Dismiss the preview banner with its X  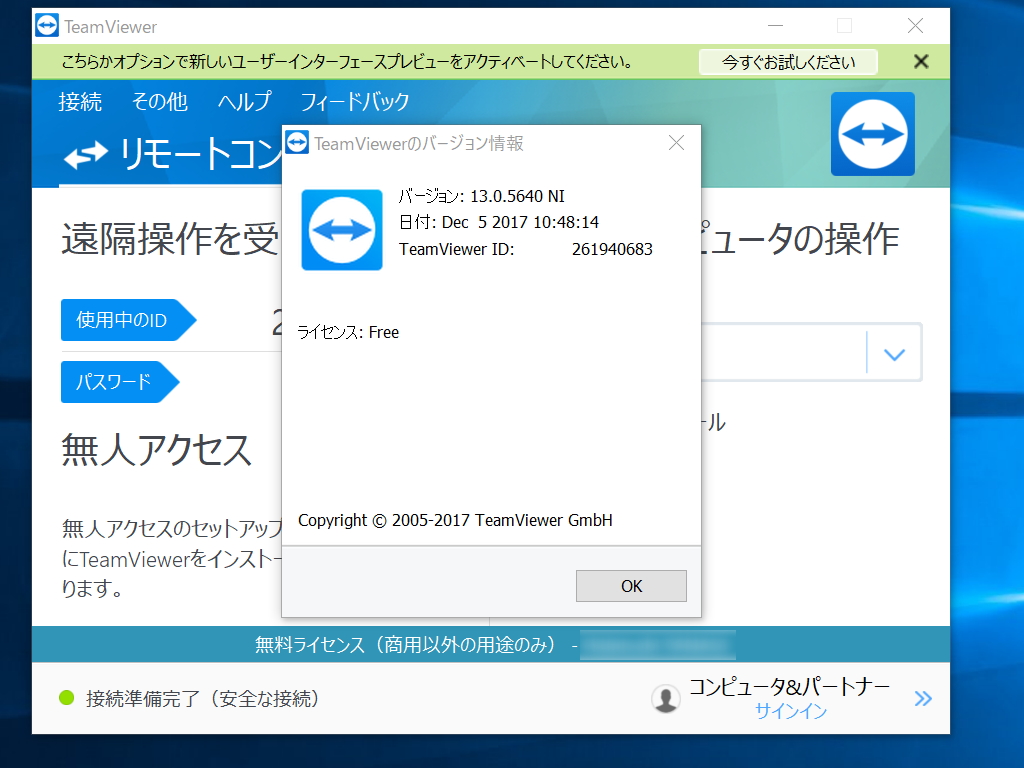click(919, 61)
